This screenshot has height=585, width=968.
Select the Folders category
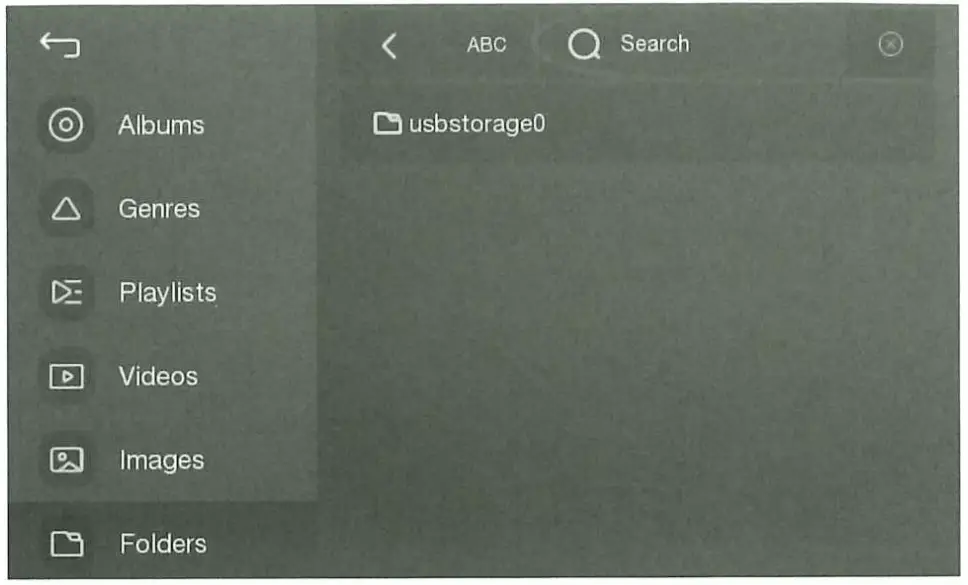pos(164,544)
